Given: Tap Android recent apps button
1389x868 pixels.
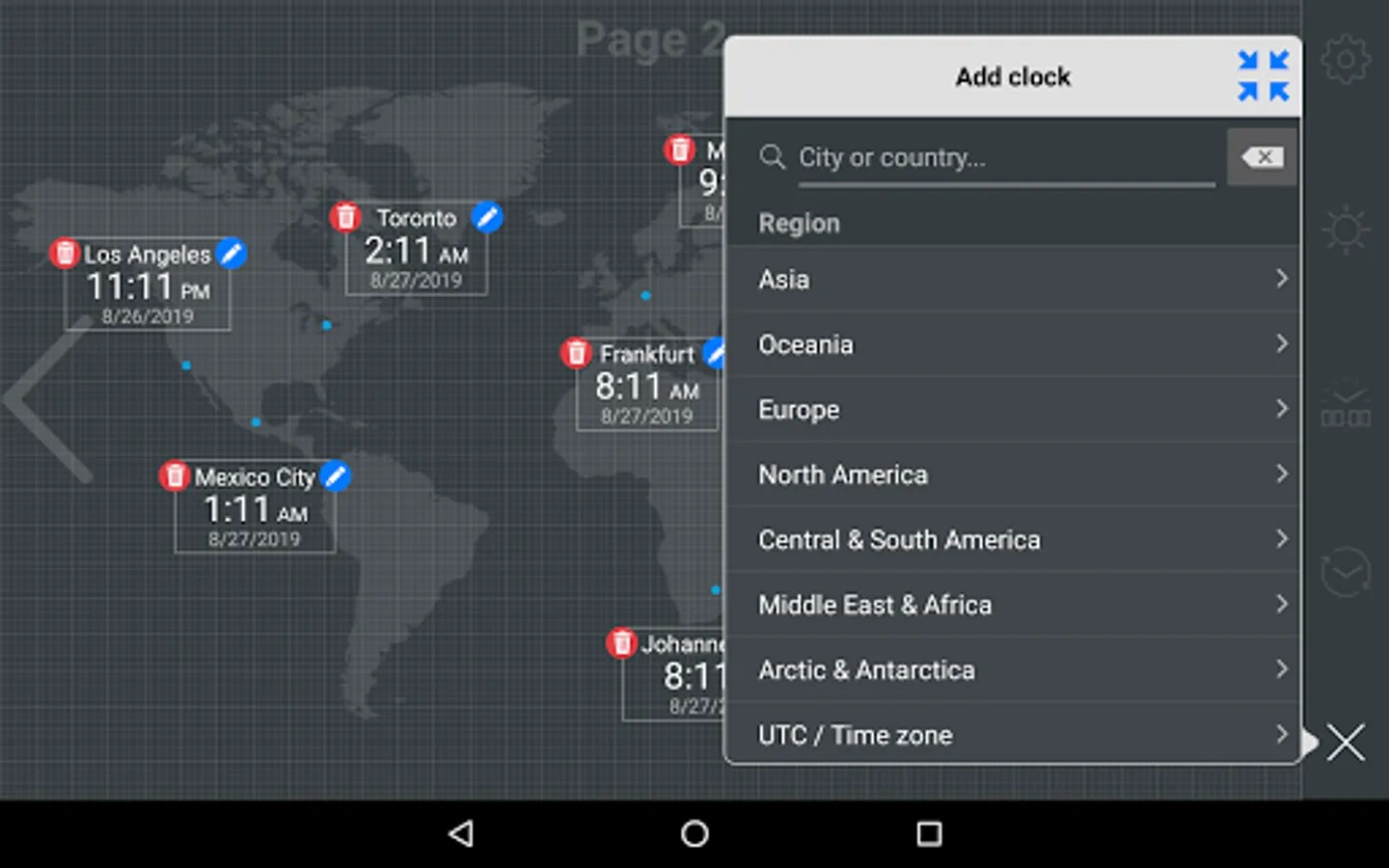Looking at the screenshot, I should coord(929,833).
